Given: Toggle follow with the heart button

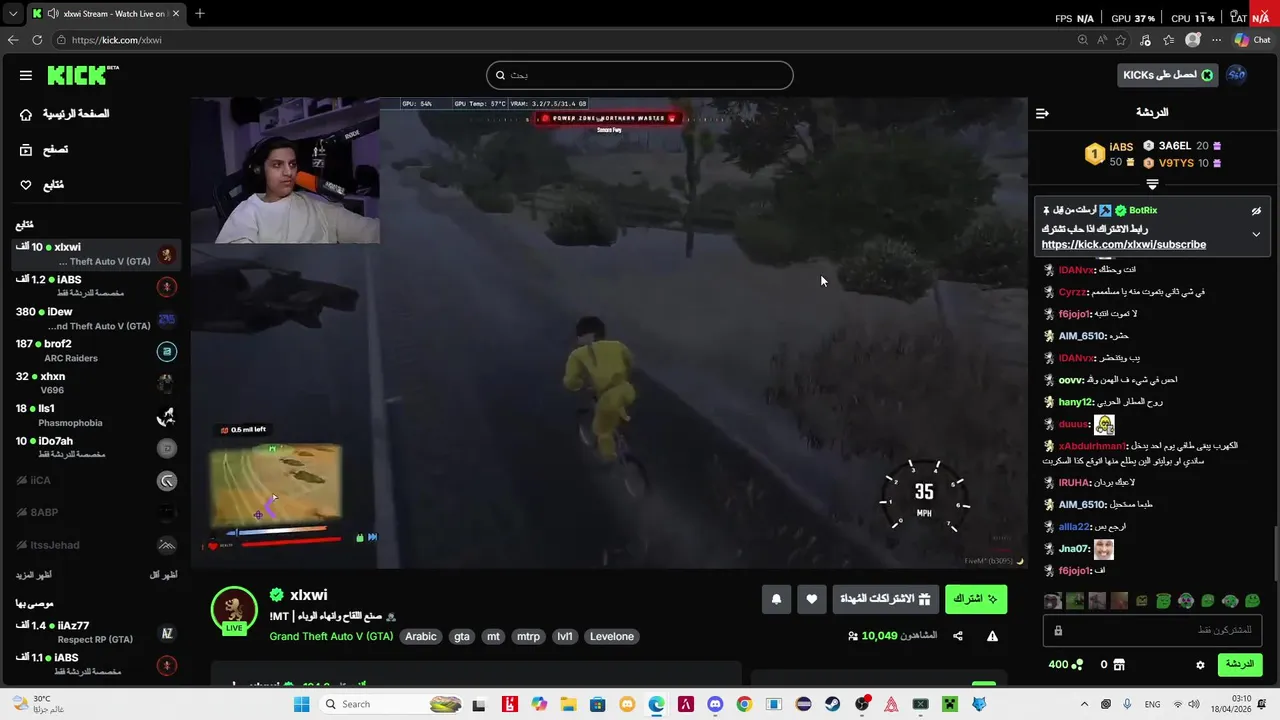Looking at the screenshot, I should (x=811, y=599).
